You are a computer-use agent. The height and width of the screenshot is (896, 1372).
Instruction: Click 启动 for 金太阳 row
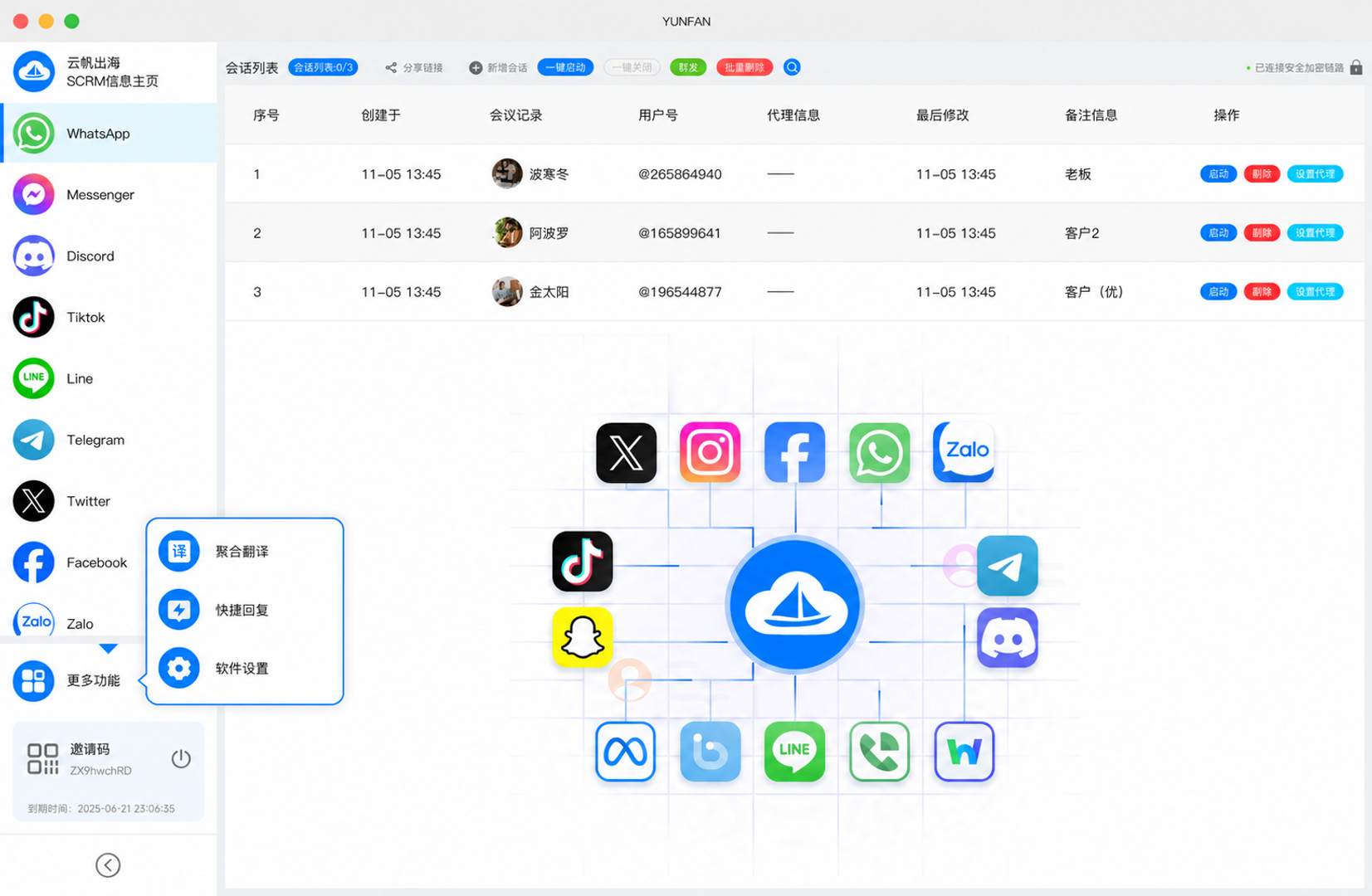click(x=1218, y=292)
